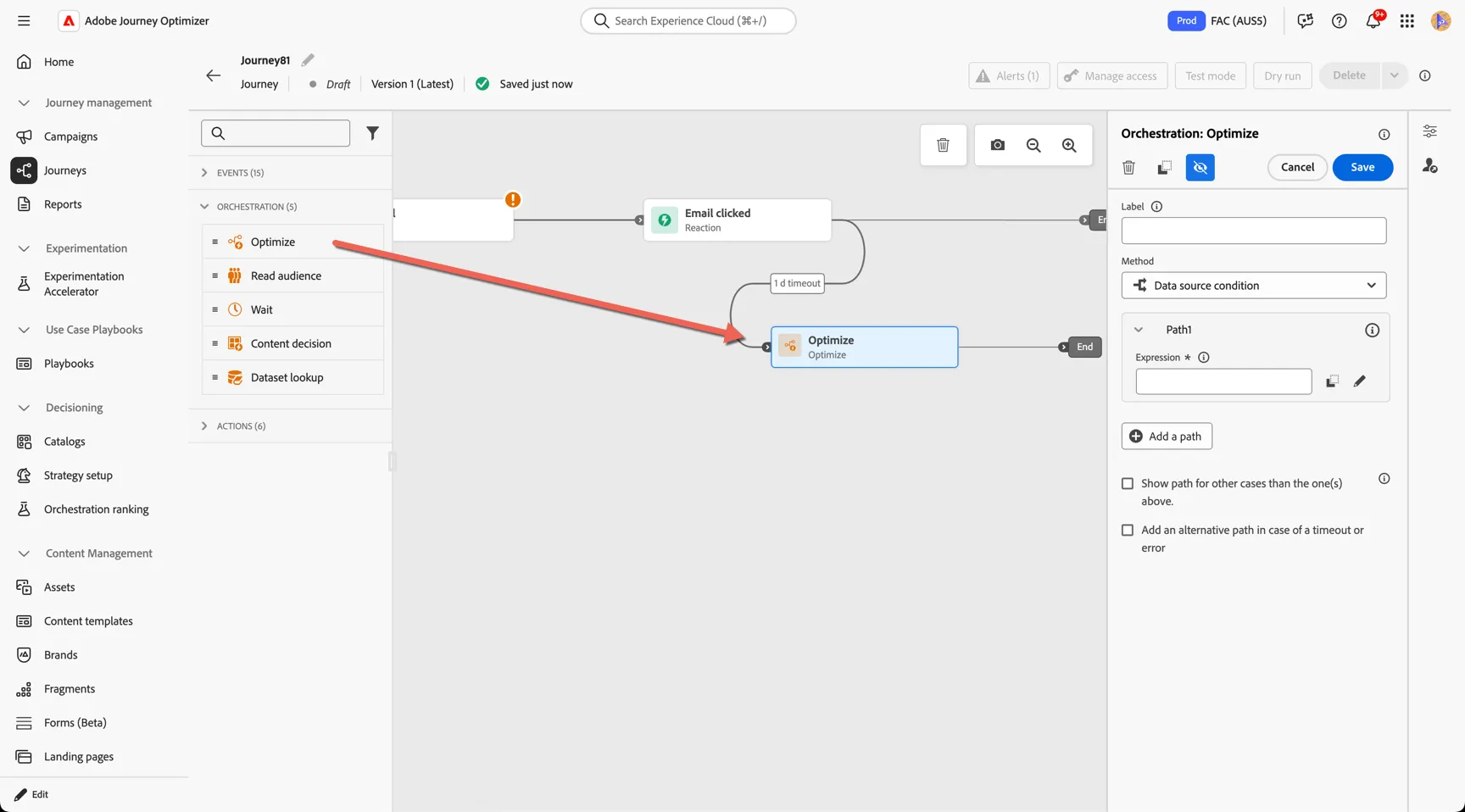Toggle the hide-eye button in Optimize panel

point(1200,168)
